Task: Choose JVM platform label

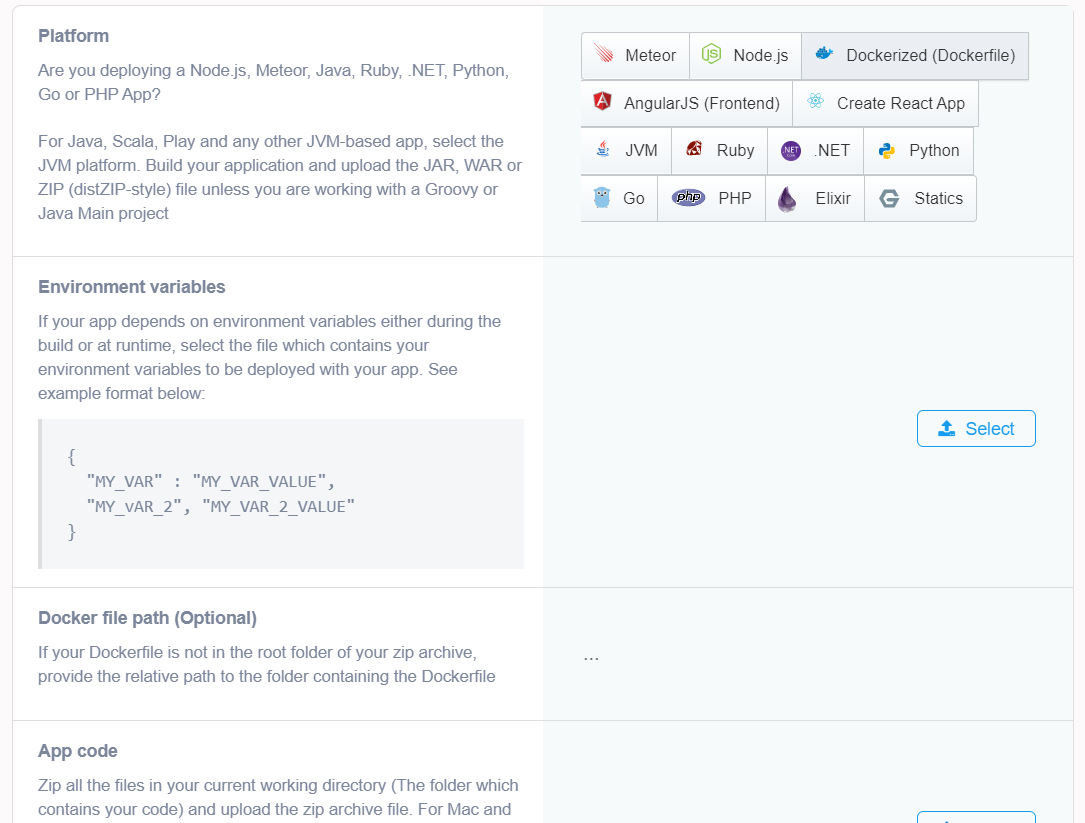Action: 641,150
